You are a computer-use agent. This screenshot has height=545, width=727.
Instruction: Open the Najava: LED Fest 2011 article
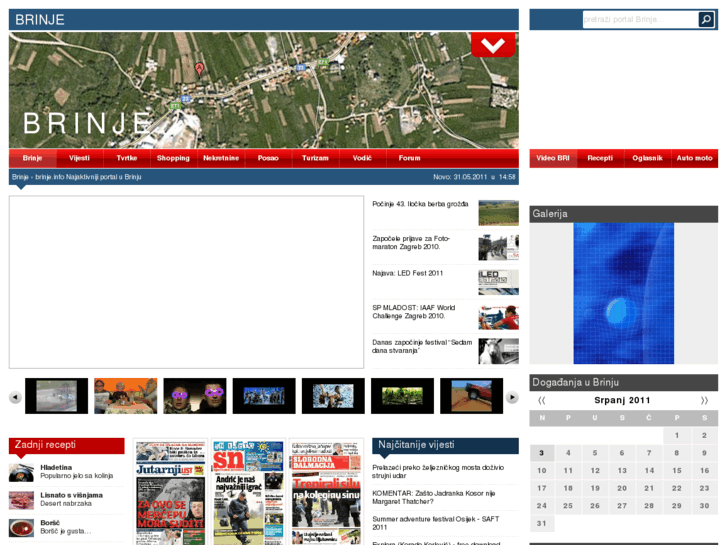pos(408,273)
